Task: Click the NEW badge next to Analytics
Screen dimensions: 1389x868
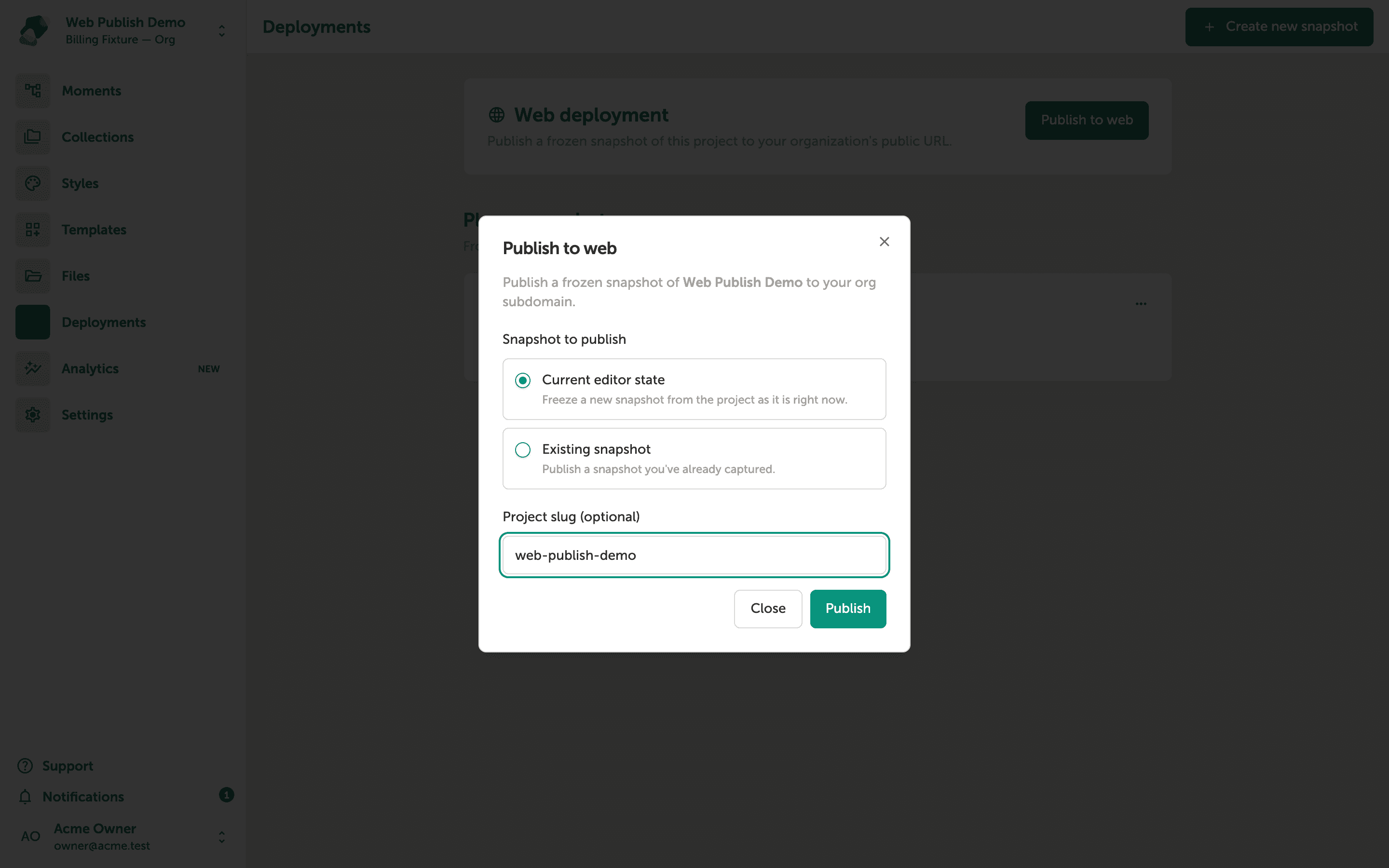Action: (209, 369)
